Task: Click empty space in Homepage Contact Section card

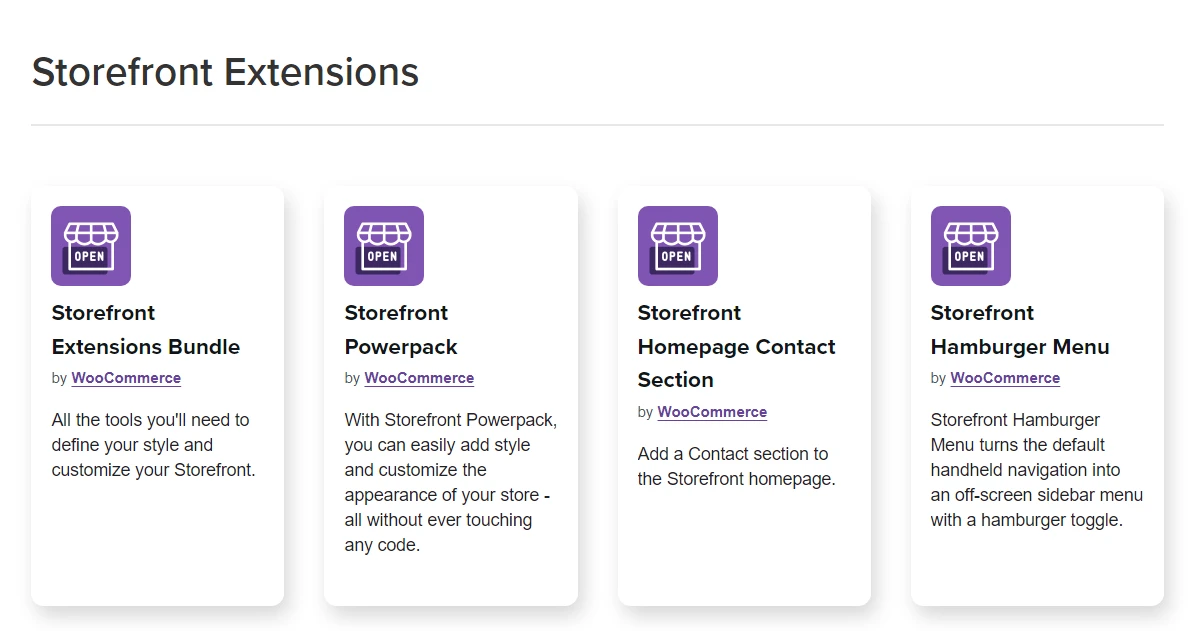Action: tap(744, 550)
